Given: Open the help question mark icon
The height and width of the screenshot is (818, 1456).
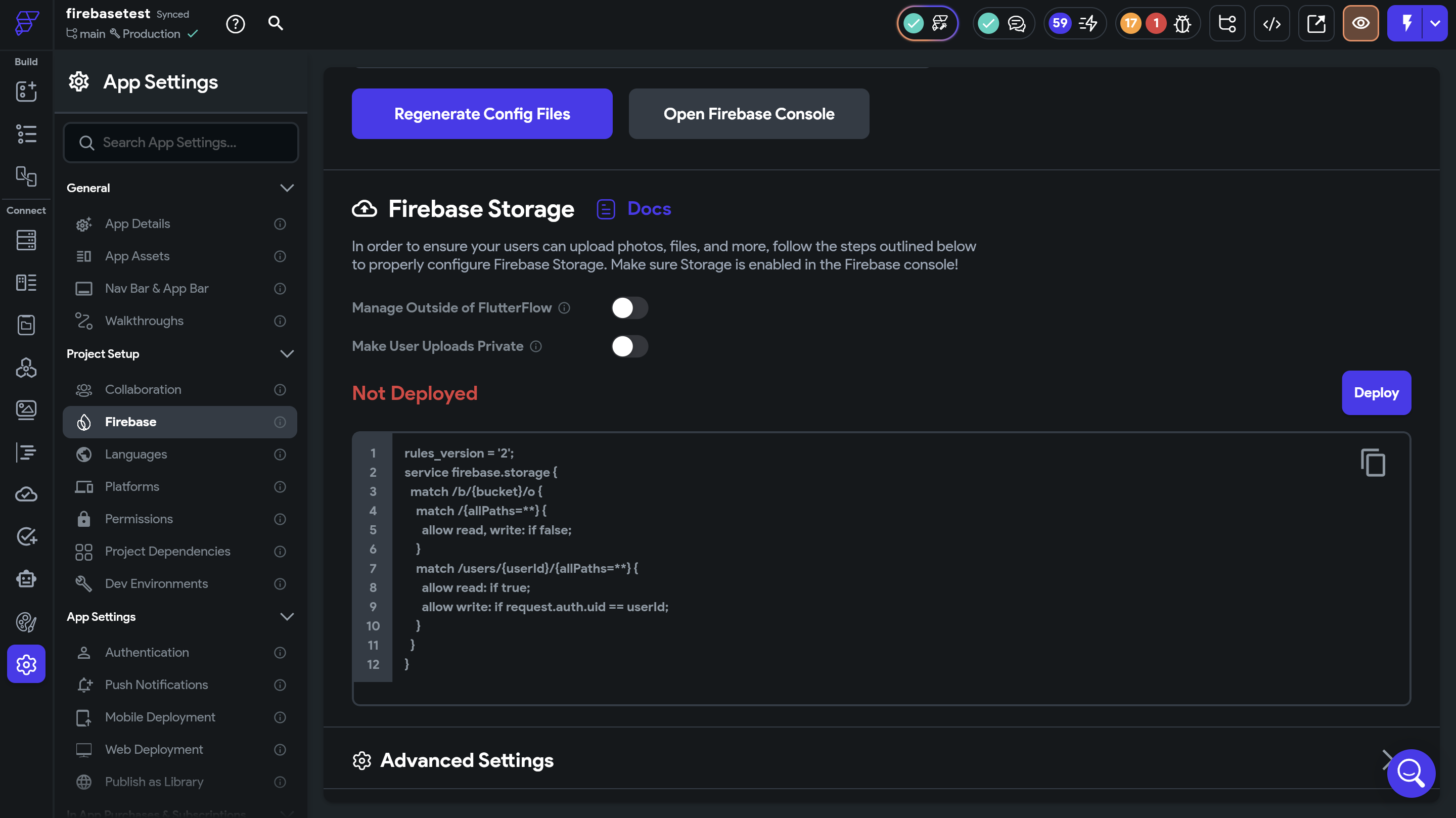Looking at the screenshot, I should 235,23.
